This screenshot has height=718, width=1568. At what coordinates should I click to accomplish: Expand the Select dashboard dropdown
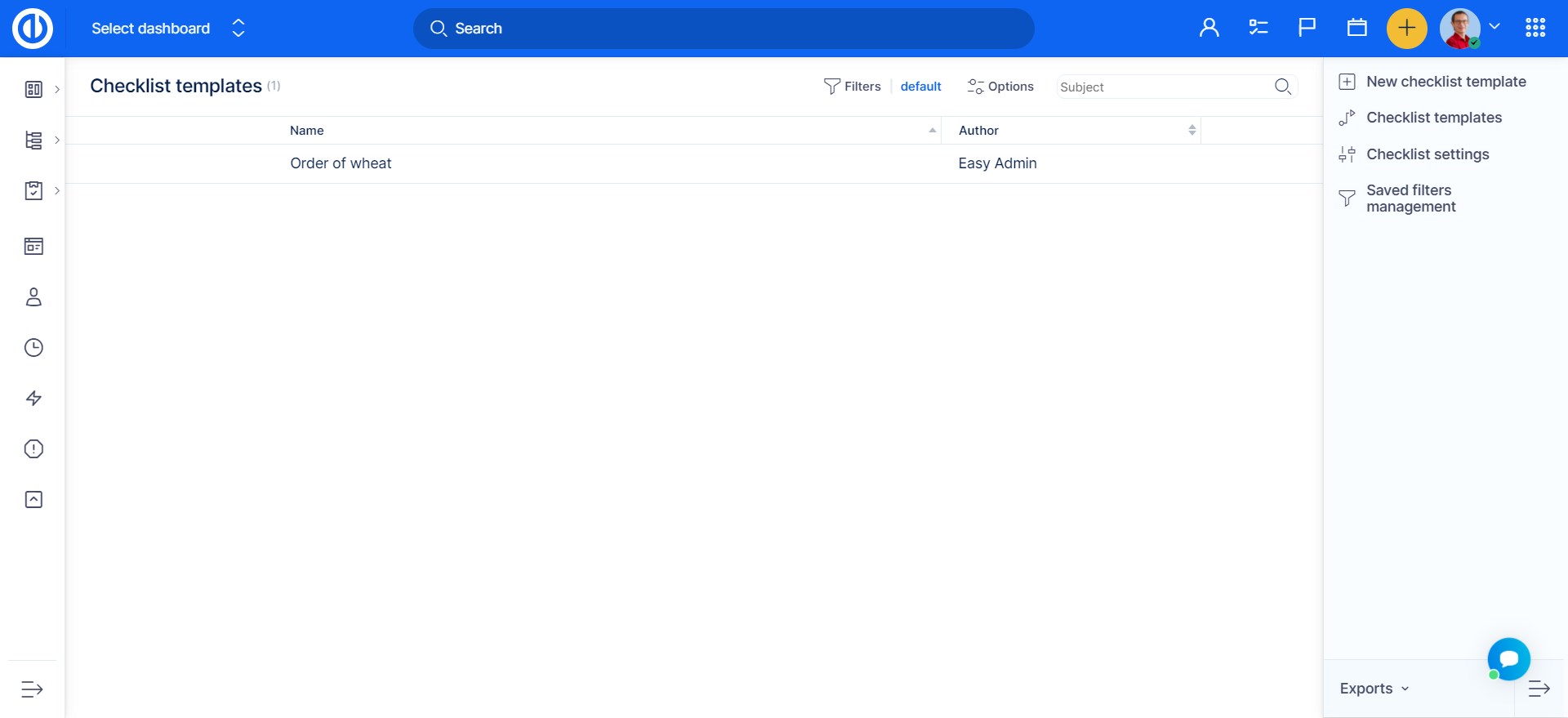point(167,29)
